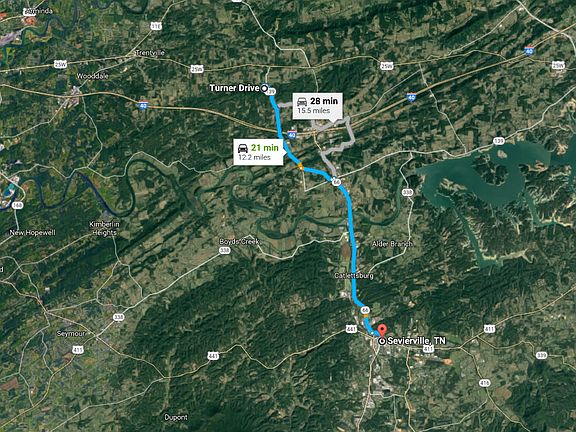The height and width of the screenshot is (432, 576).
Task: Click the Catlettsburg place label
Action: pyautogui.click(x=354, y=276)
